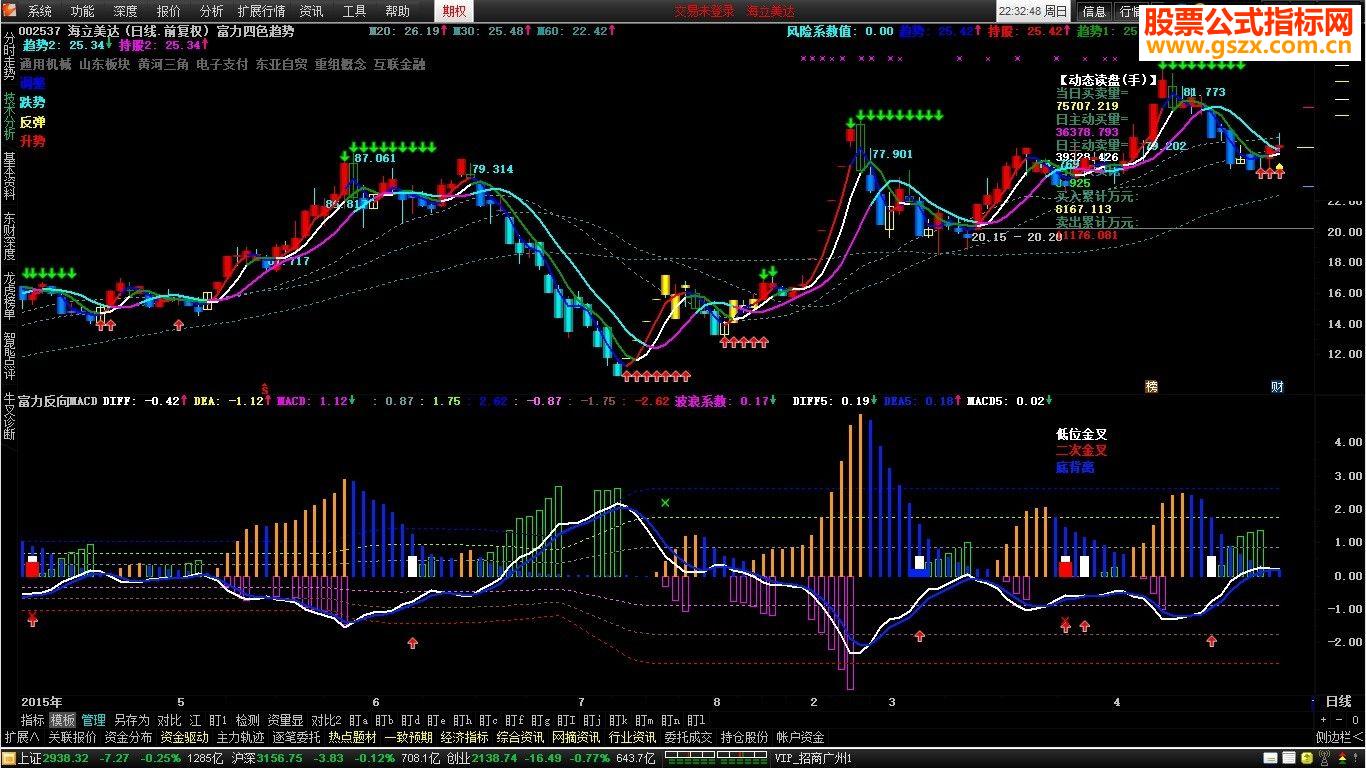Click the 电子支付 sector link
This screenshot has height=768, width=1366.
coord(222,64)
